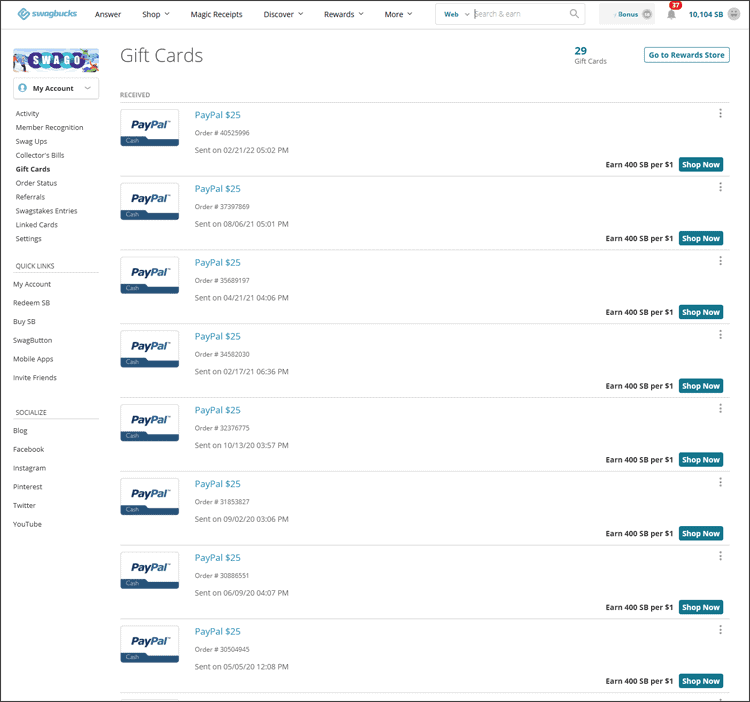Image resolution: width=750 pixels, height=702 pixels.
Task: Open PayPal $25 title sent 04/21/21
Action: [217, 263]
